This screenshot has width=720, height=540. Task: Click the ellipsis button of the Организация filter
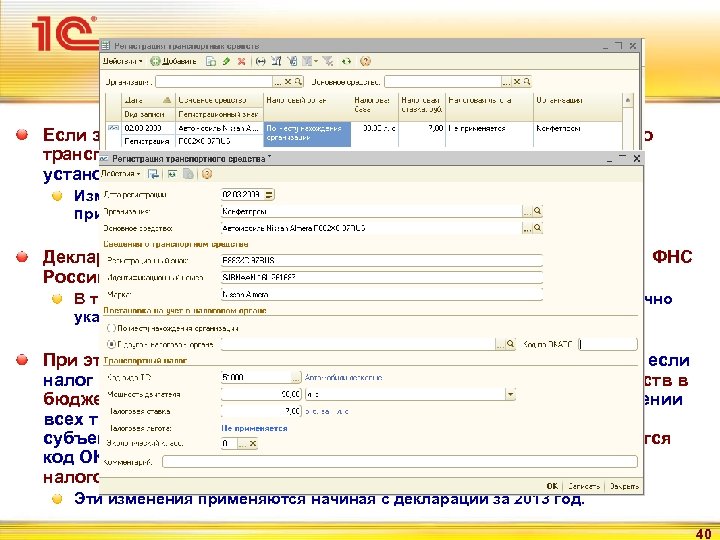pos(277,82)
